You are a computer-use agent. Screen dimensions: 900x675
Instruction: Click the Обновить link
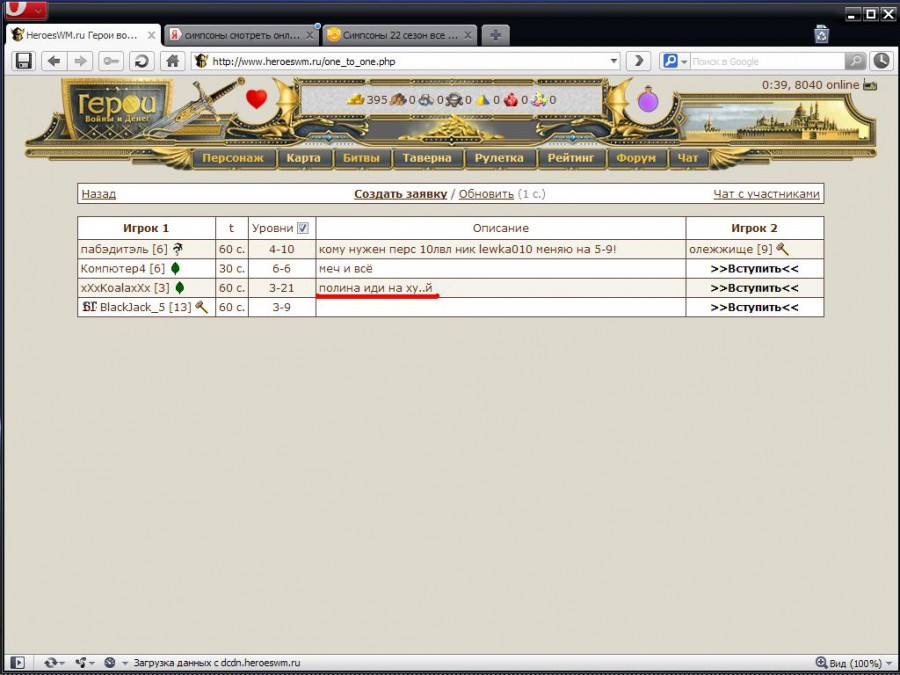tap(486, 194)
